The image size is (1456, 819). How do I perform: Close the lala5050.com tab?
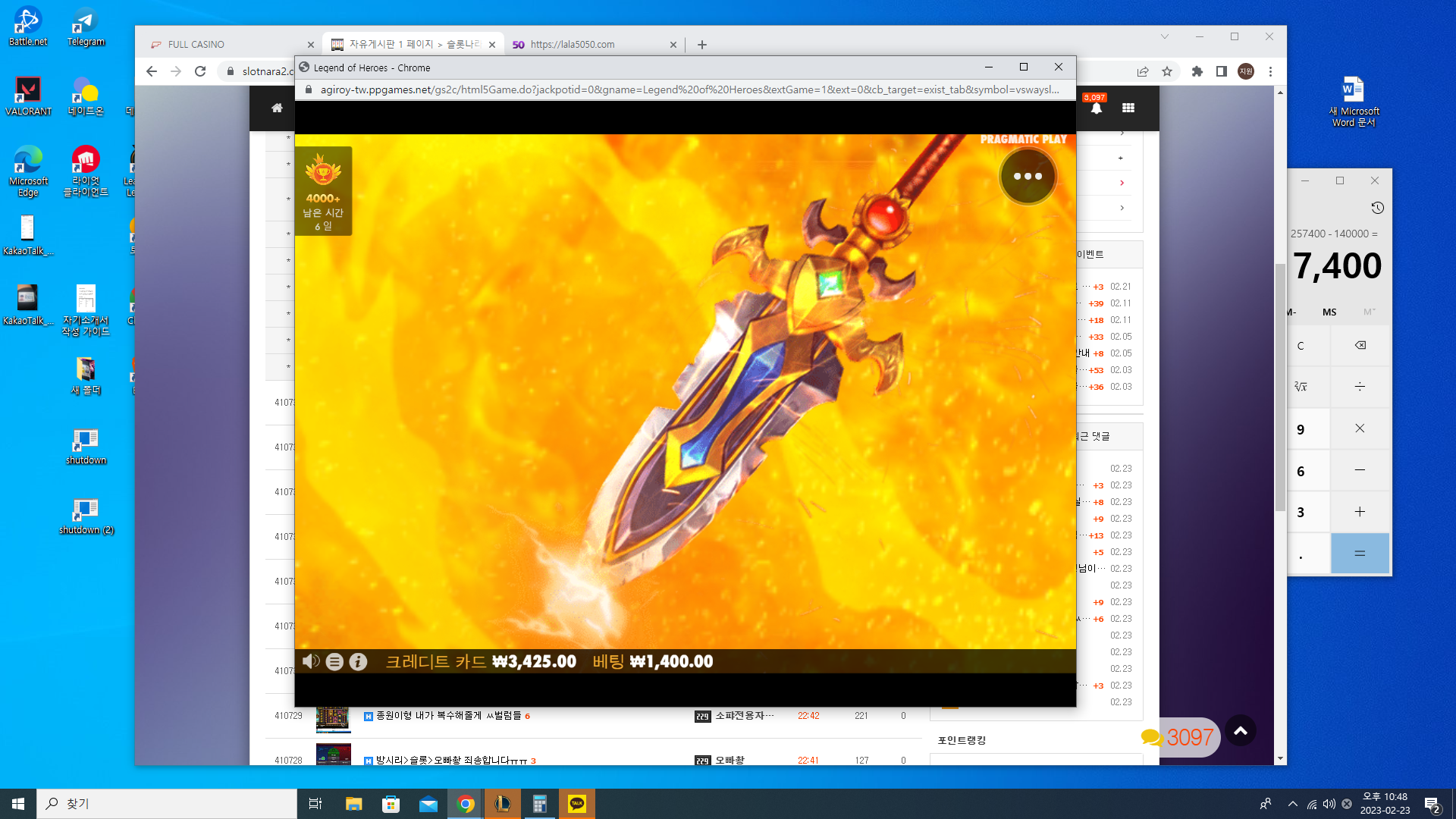pyautogui.click(x=673, y=45)
